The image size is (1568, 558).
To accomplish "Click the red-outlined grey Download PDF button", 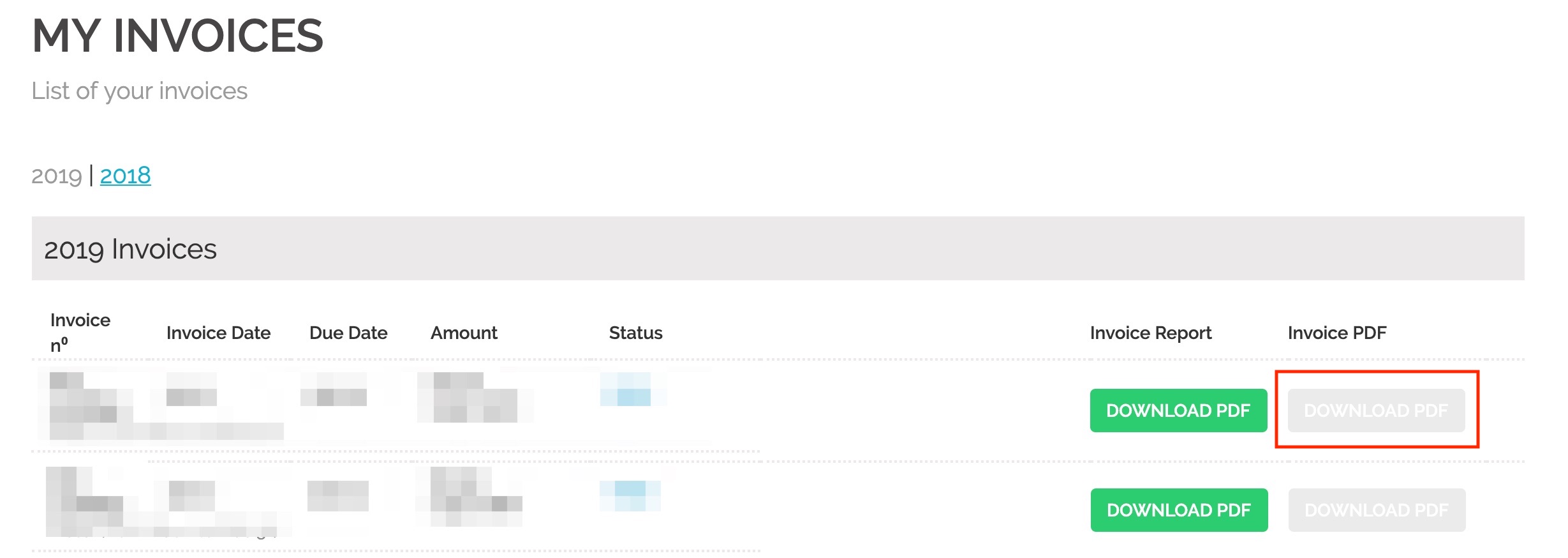I will point(1376,411).
